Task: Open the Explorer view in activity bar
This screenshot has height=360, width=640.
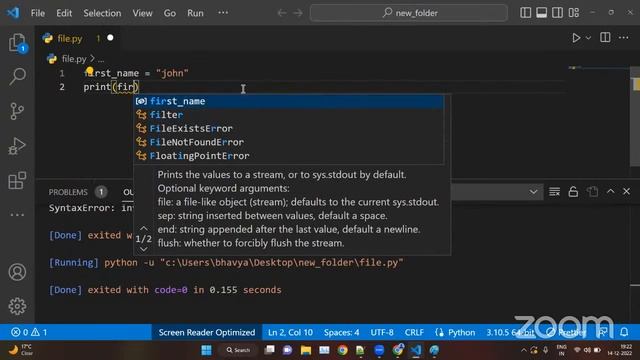Action: [x=17, y=42]
